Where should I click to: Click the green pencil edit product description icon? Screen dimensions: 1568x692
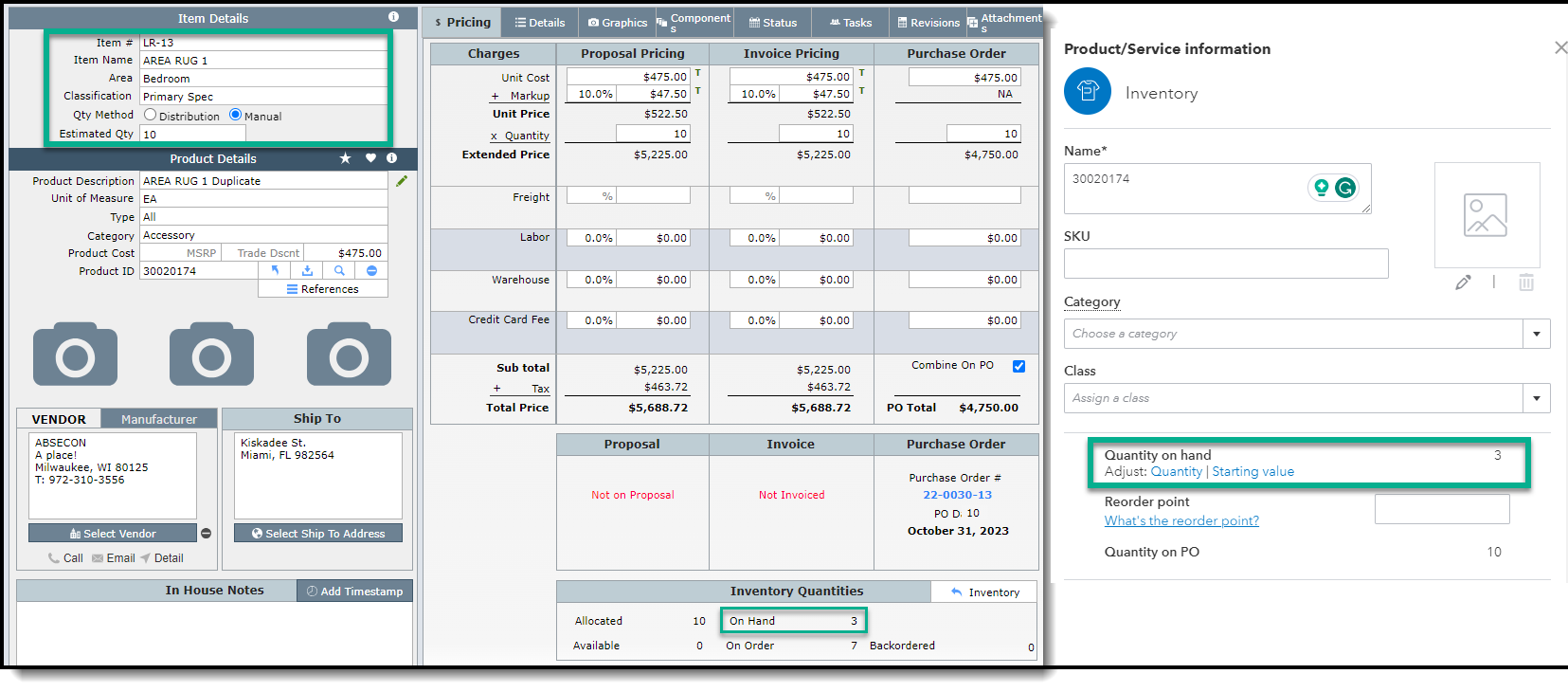pos(402,180)
